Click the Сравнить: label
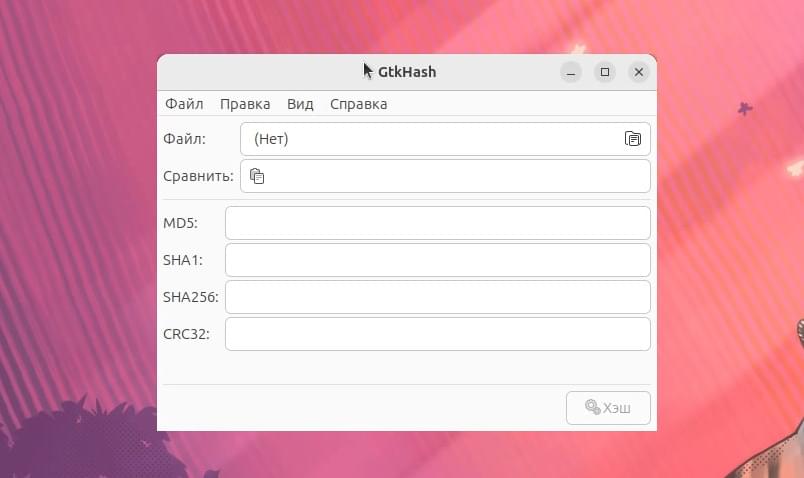804x478 pixels. coord(198,176)
